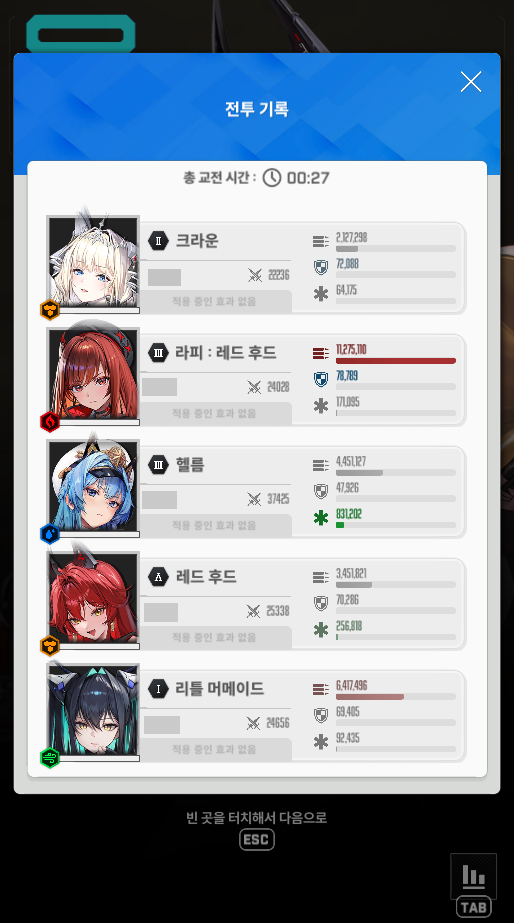This screenshot has width=514, height=923.
Task: Click 레드 후드 character portrait
Action: click(x=94, y=598)
